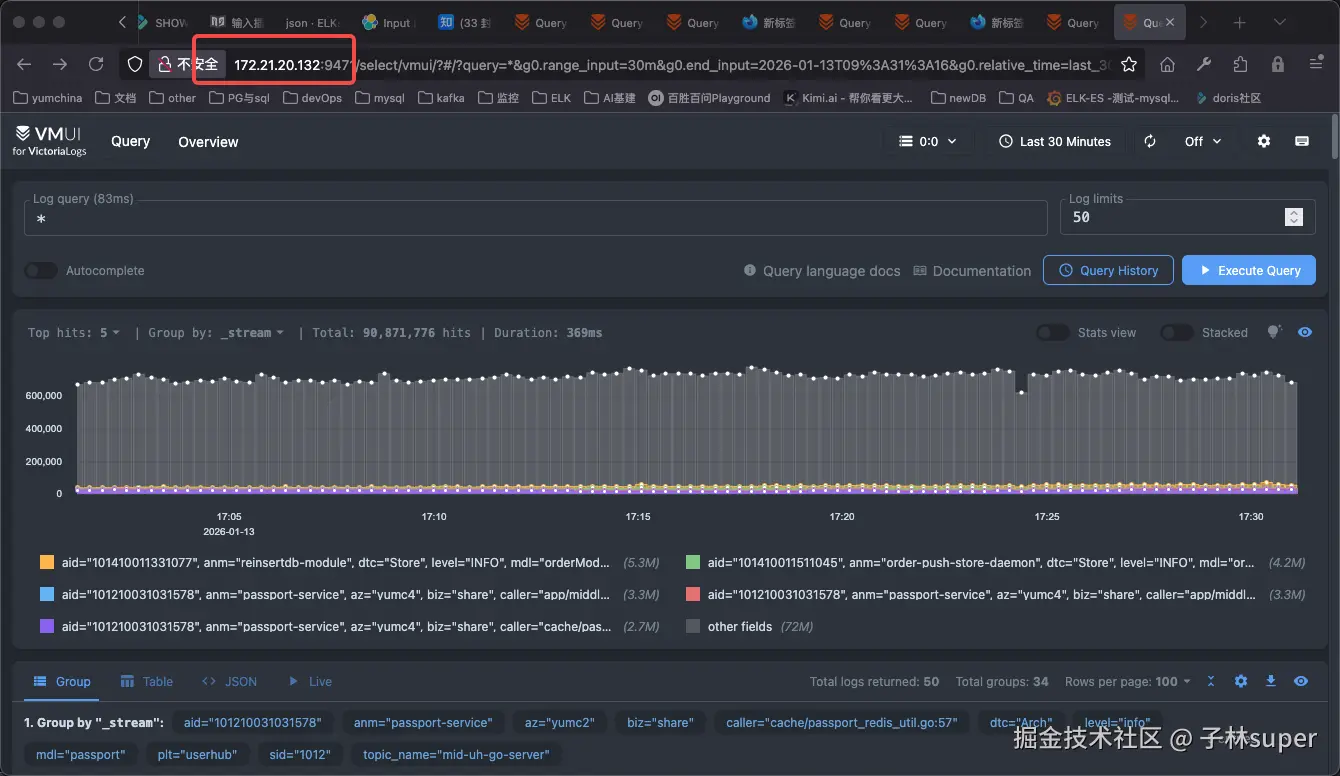Viewport: 1340px width, 776px height.
Task: Open the doris社区 bookmarks folder
Action: pos(1227,98)
